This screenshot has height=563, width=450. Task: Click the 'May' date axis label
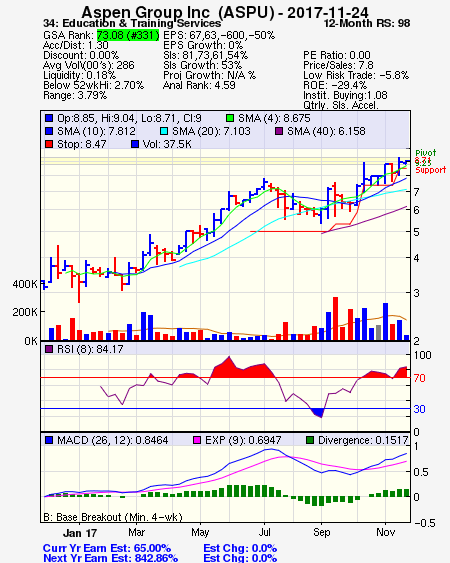(x=200, y=532)
